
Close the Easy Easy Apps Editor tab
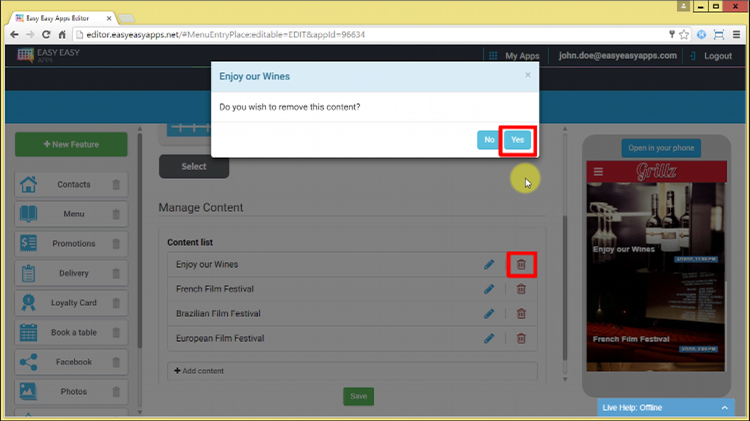point(109,18)
